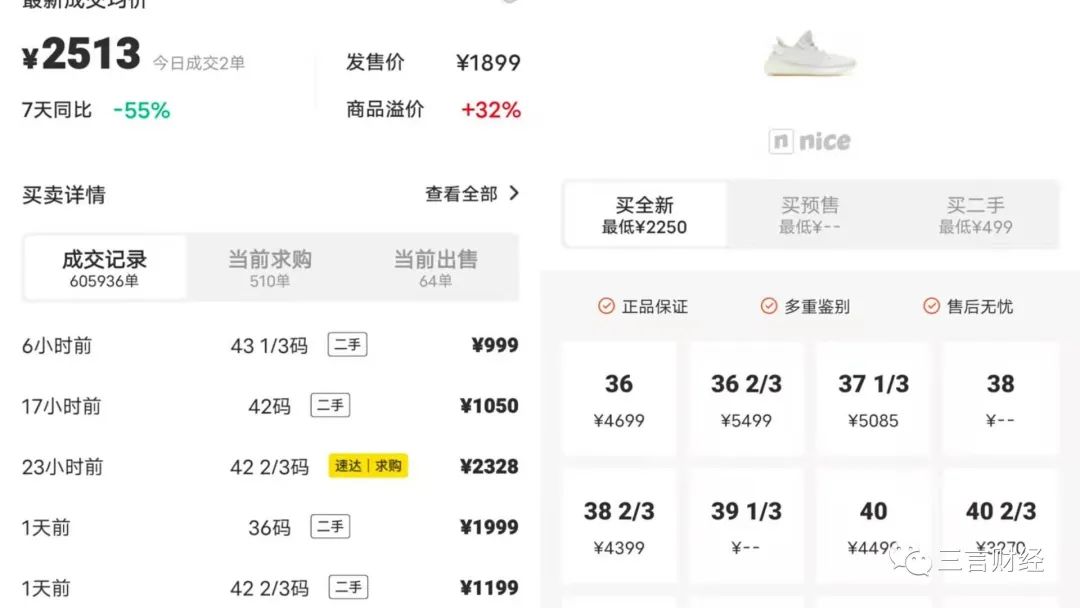This screenshot has height=608, width=1080.
Task: Click the 二手 tag beside ¥999 record
Action: click(x=347, y=345)
